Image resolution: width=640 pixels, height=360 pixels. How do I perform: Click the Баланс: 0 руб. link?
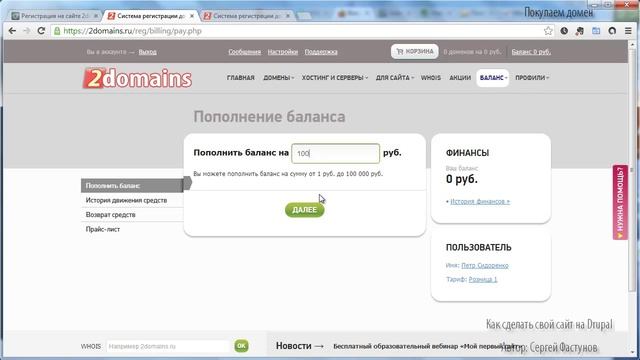(531, 52)
